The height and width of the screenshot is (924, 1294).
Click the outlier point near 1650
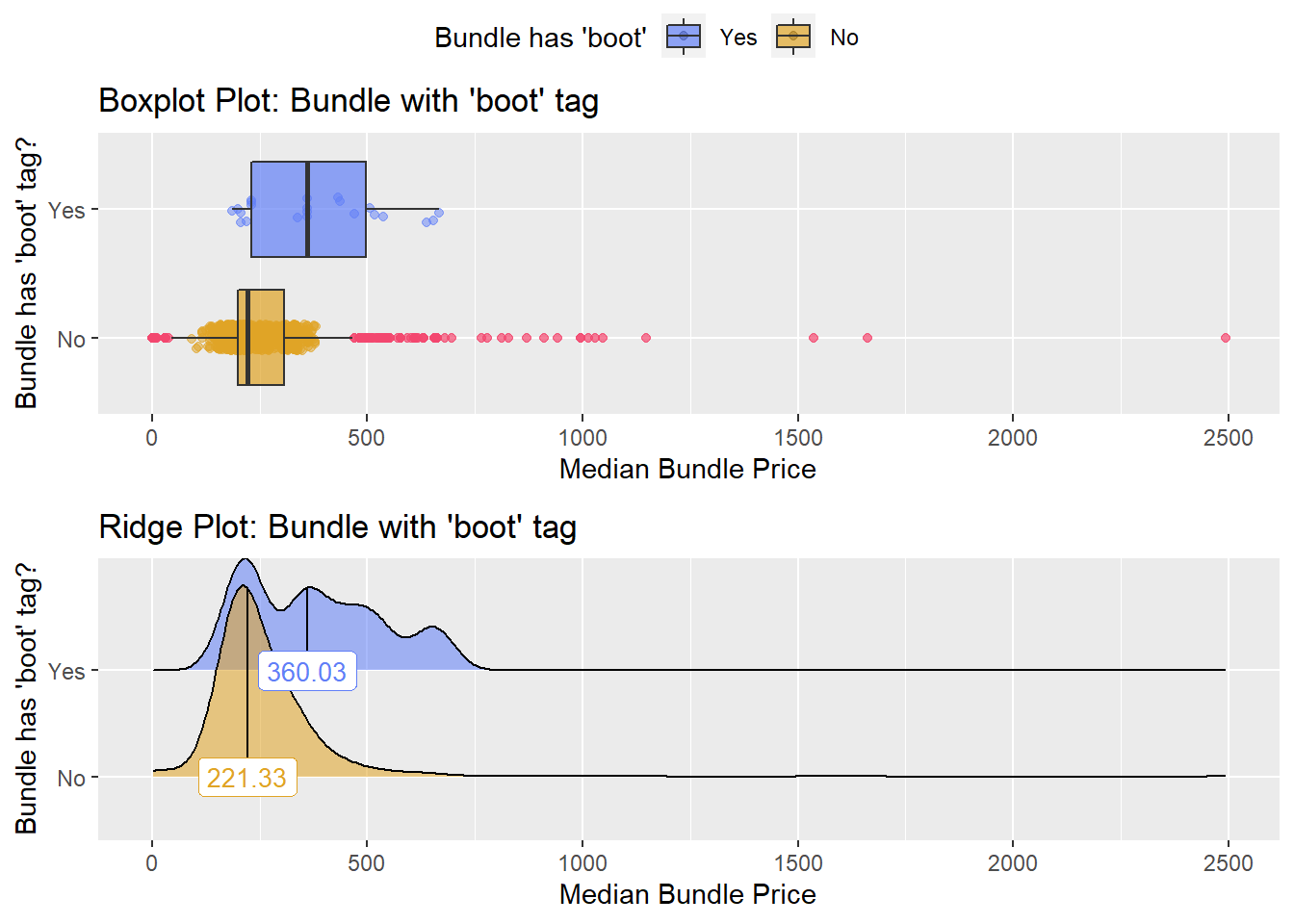(x=867, y=338)
